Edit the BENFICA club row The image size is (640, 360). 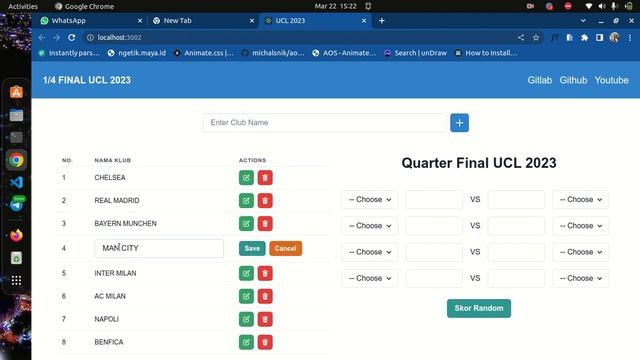tap(246, 342)
